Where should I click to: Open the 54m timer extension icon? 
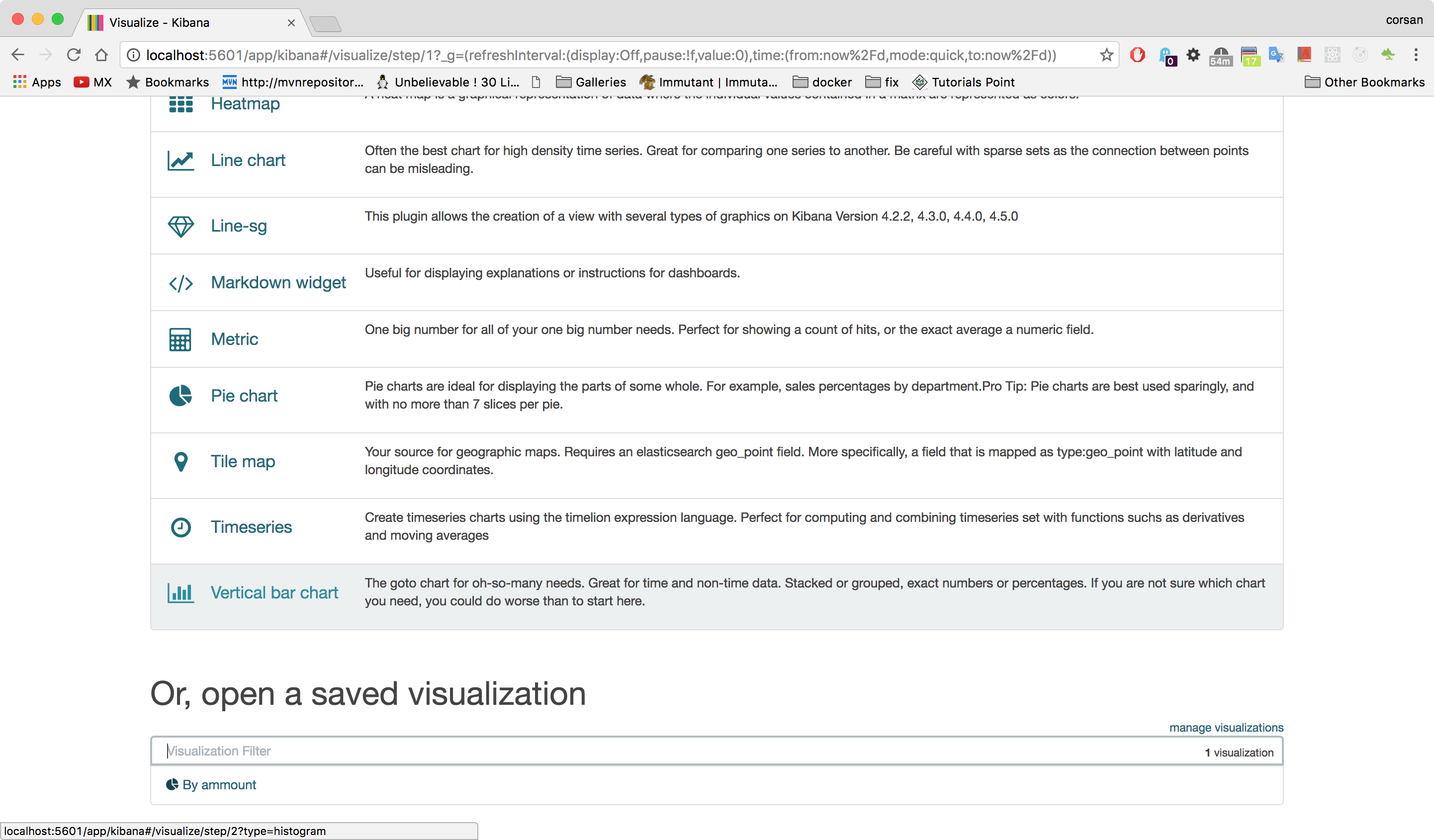tap(1221, 56)
